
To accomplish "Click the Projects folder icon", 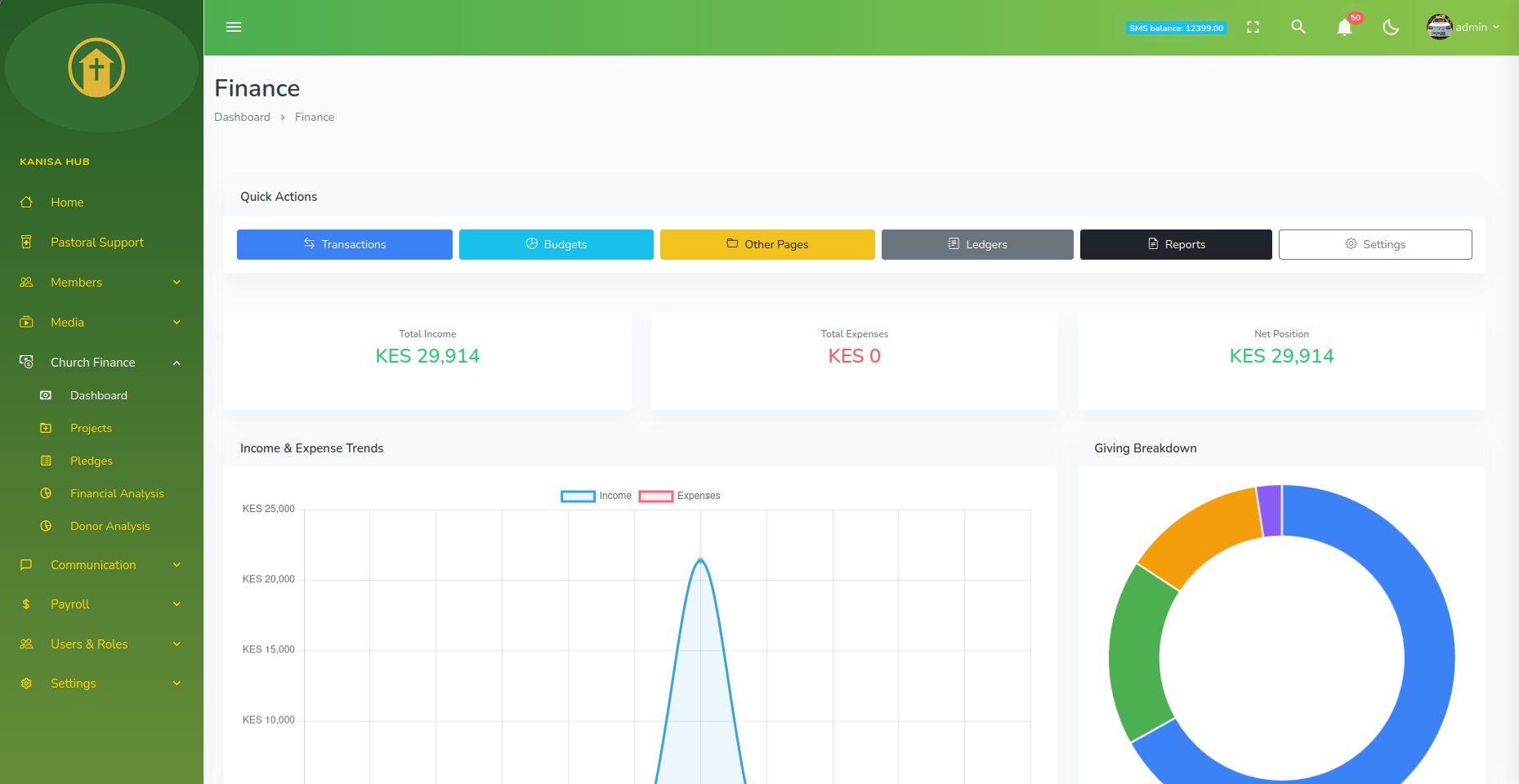I will (x=46, y=428).
